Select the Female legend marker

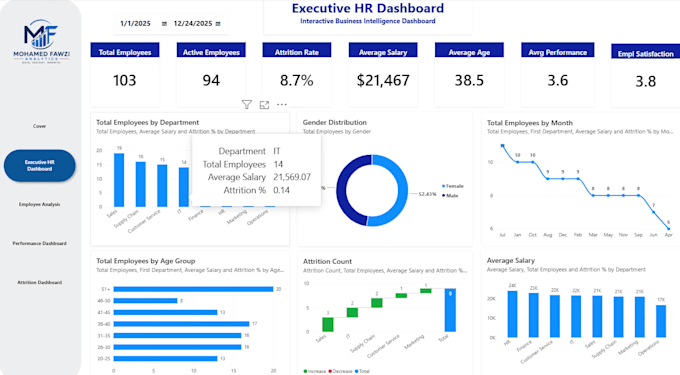[x=444, y=186]
